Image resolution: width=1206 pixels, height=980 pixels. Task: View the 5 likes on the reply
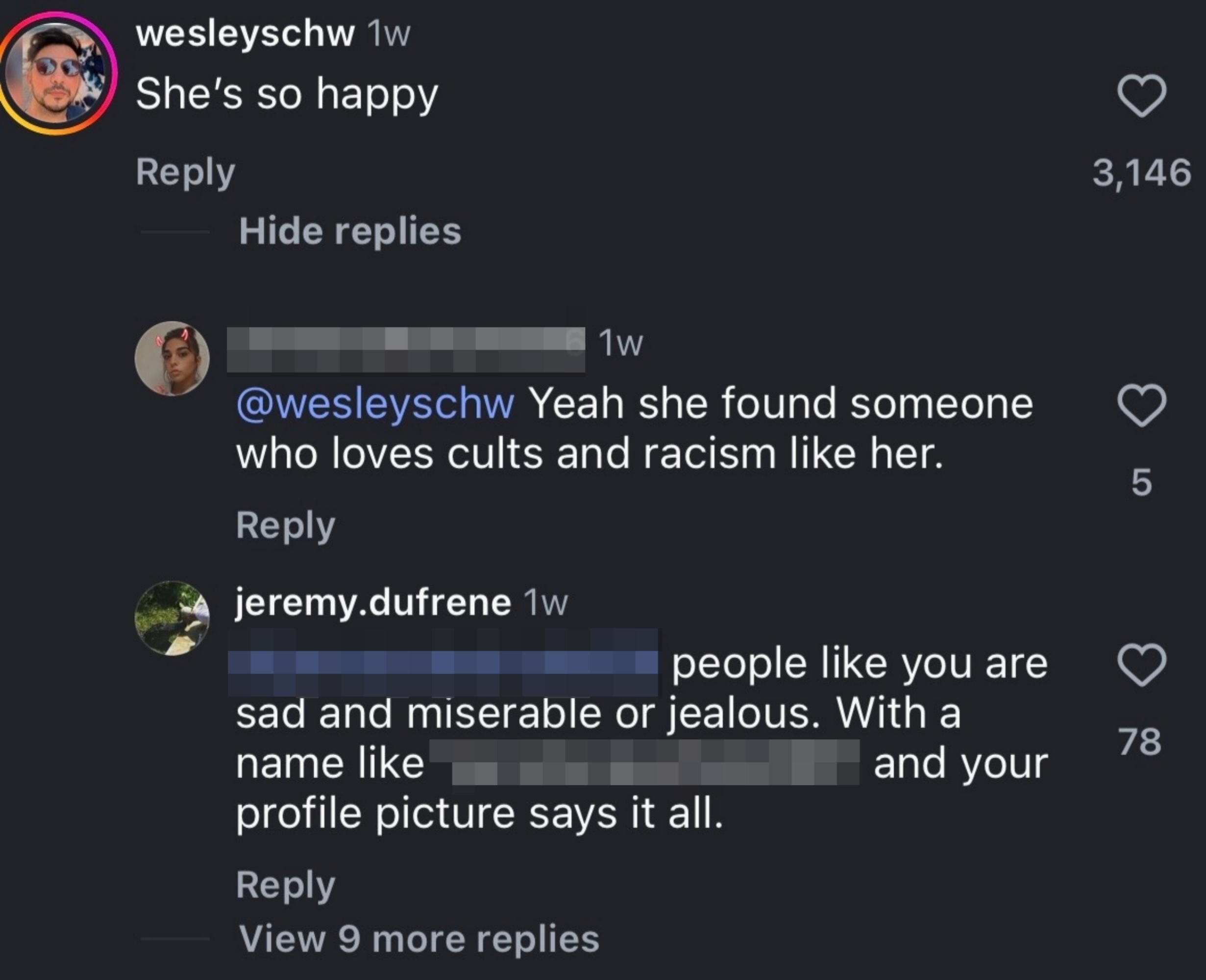pyautogui.click(x=1142, y=482)
